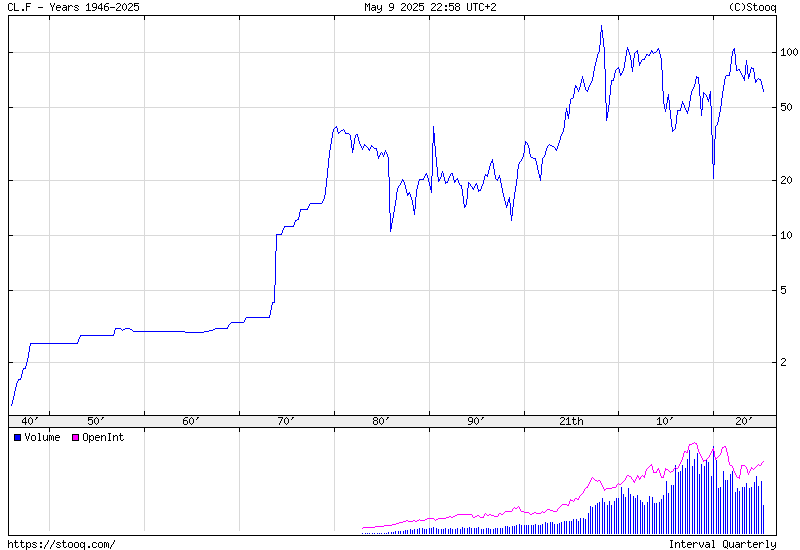Viewport: 800px width, 550px height.
Task: Click the 10 price axis label
Action: (786, 235)
